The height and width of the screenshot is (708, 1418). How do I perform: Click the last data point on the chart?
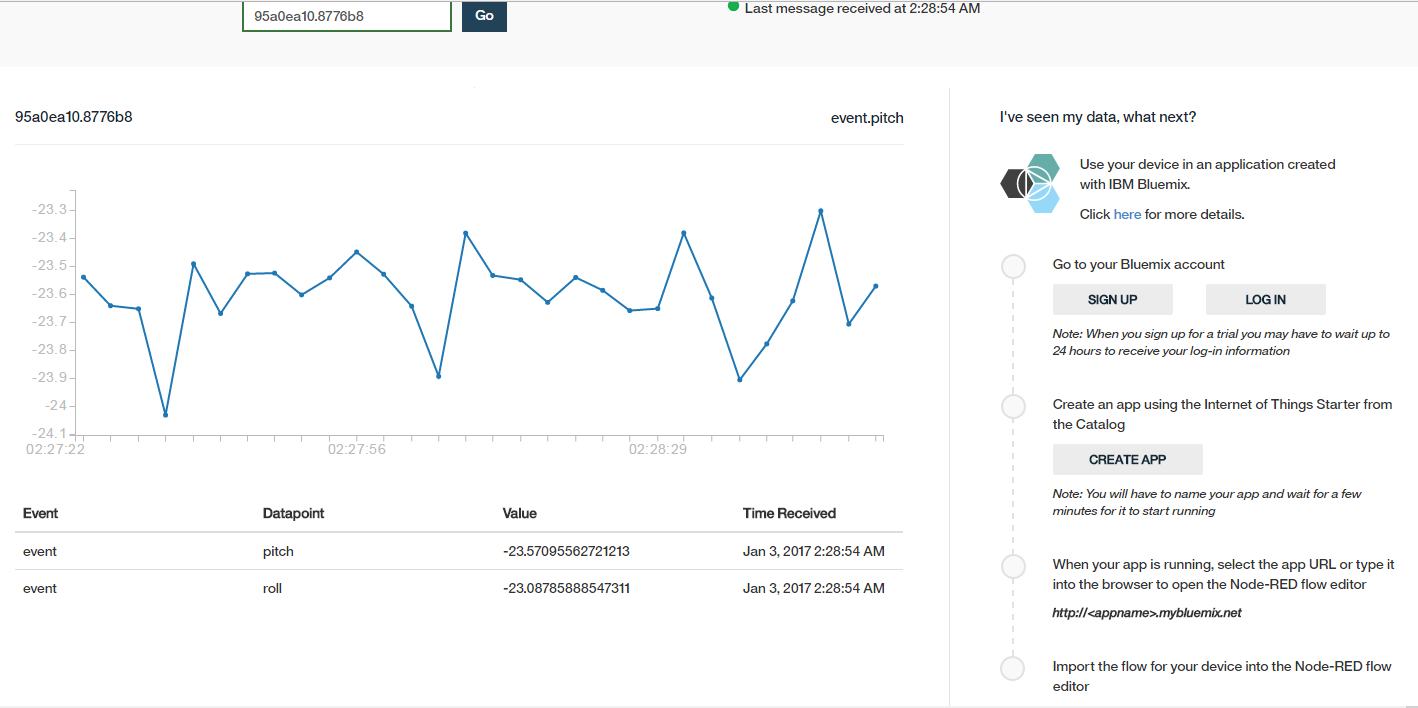(876, 286)
